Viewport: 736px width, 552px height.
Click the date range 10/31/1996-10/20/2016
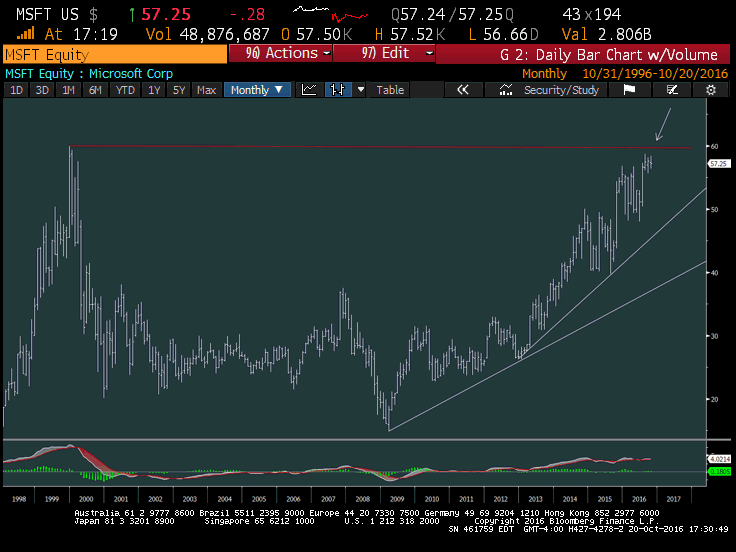coord(655,73)
